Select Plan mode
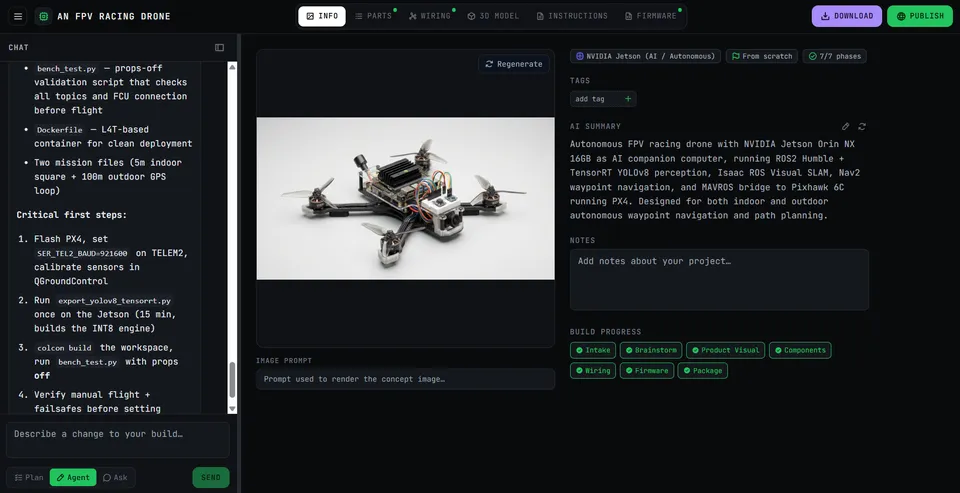This screenshot has width=960, height=493. (x=29, y=478)
